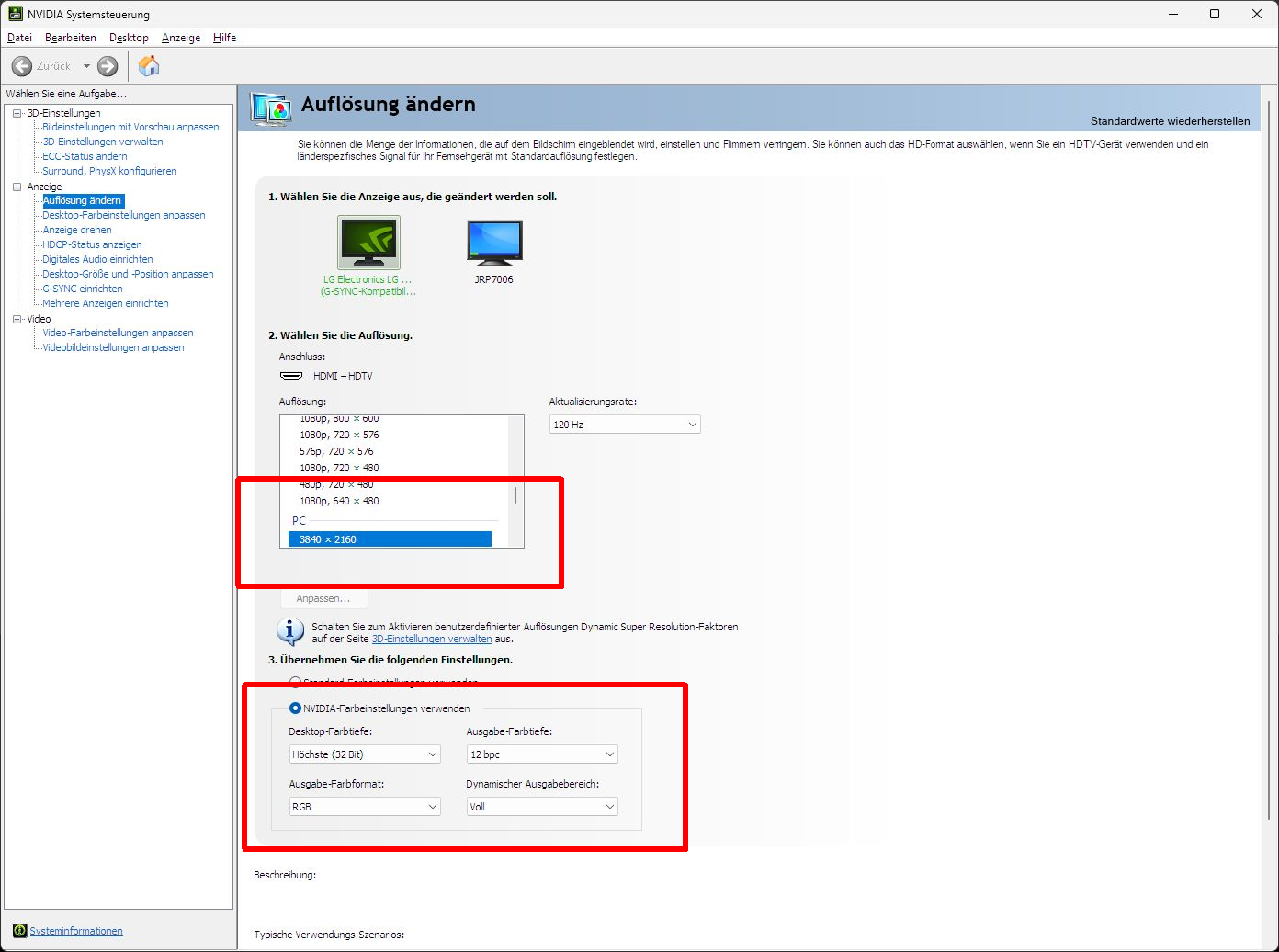1279x952 pixels.
Task: Open the Bearbeiten menu
Action: tap(71, 38)
